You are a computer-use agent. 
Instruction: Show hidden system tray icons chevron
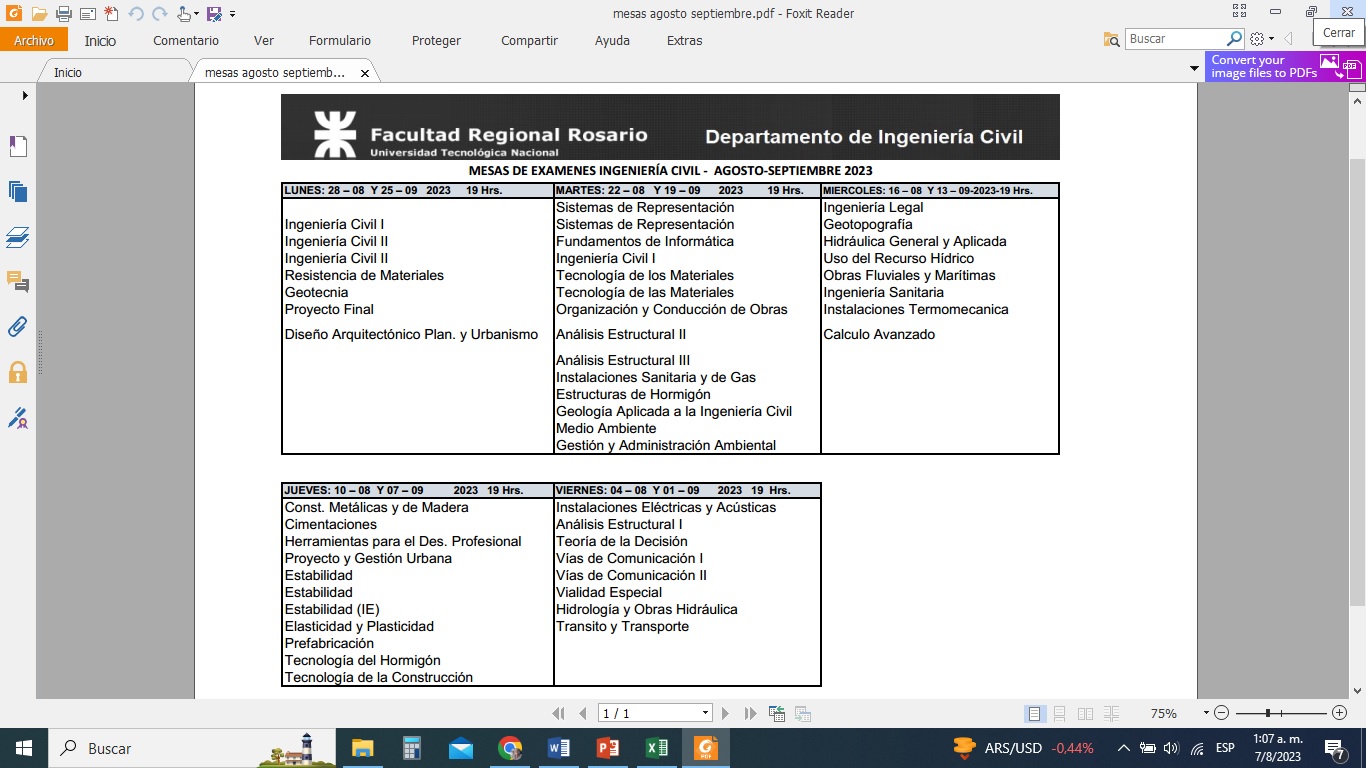pyautogui.click(x=1123, y=748)
